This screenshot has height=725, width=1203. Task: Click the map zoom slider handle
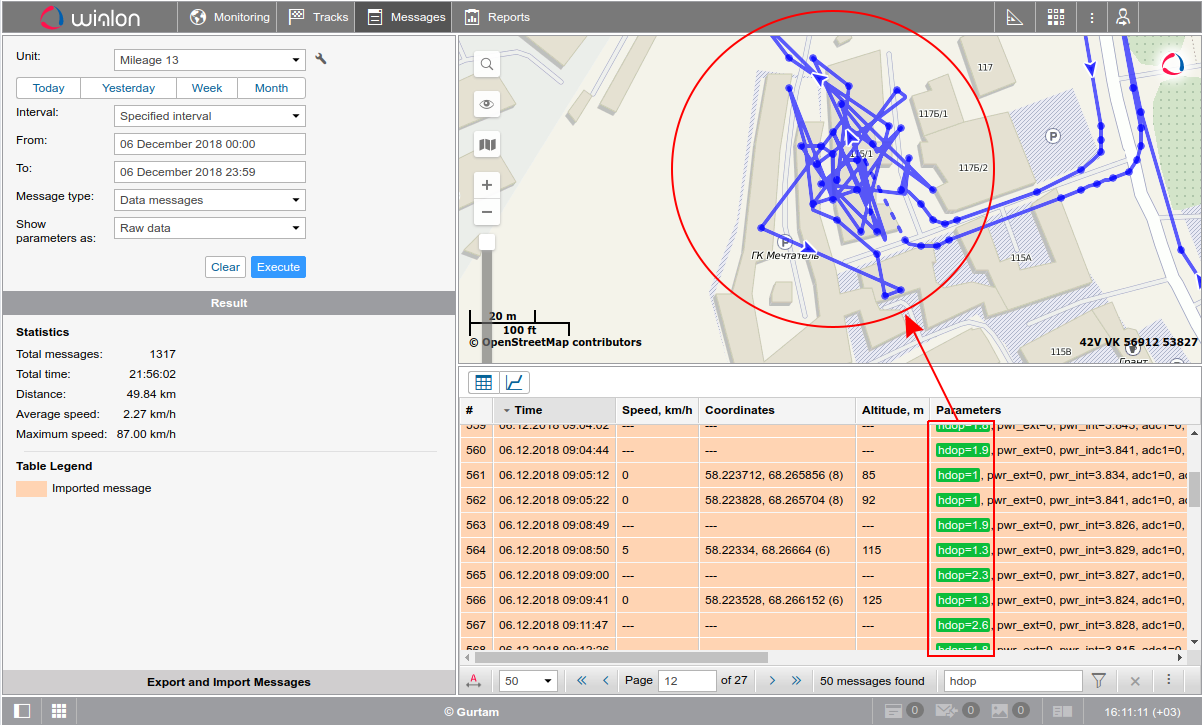coord(487,242)
